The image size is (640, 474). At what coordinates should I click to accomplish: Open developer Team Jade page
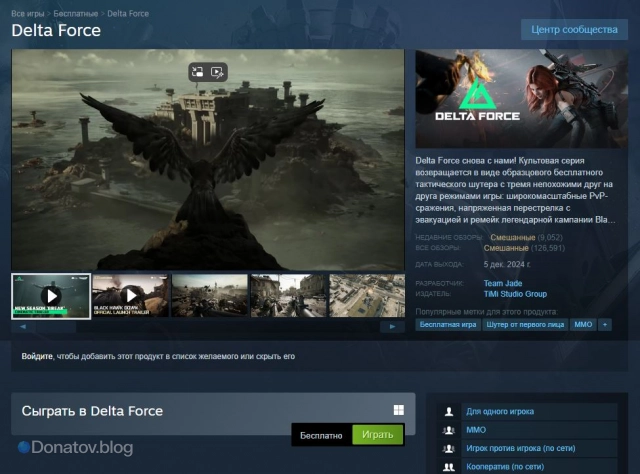point(502,283)
